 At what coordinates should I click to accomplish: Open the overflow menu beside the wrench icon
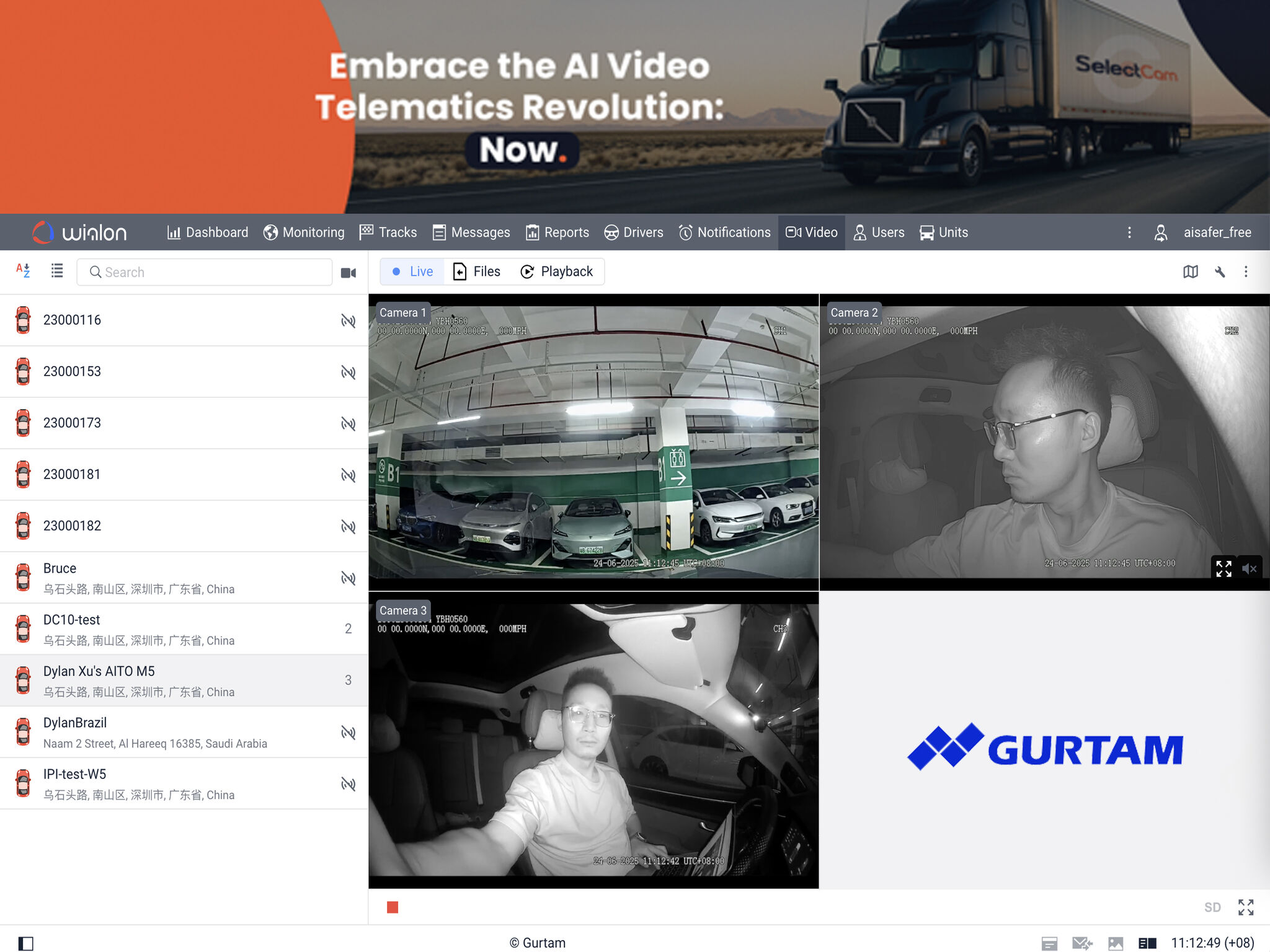(x=1246, y=271)
